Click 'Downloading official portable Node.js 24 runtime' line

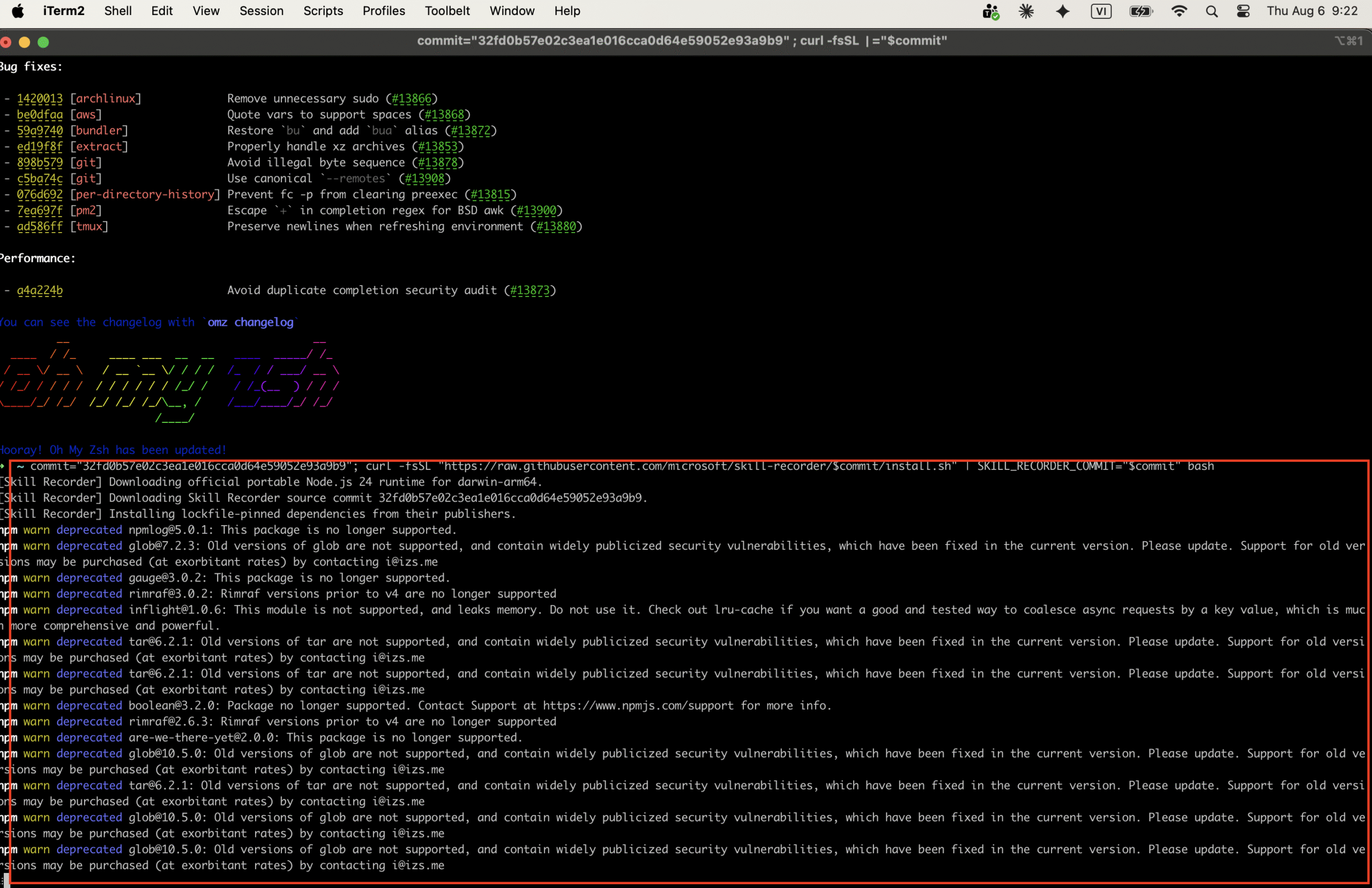(271, 482)
